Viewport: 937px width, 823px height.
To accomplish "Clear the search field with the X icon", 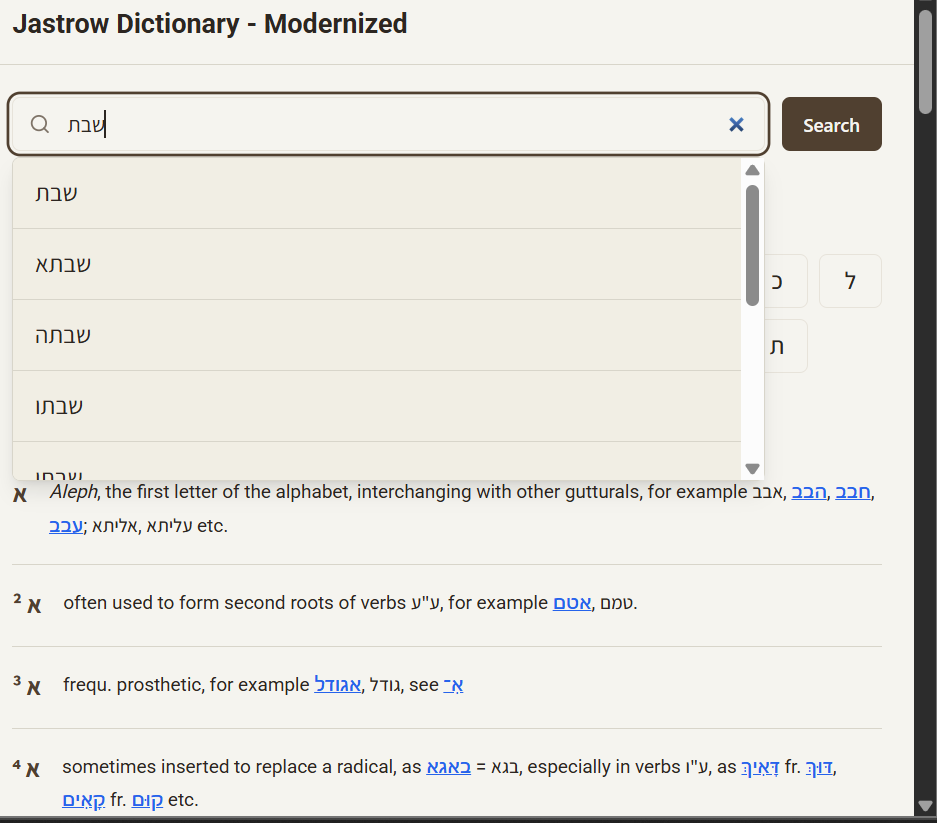I will (736, 124).
